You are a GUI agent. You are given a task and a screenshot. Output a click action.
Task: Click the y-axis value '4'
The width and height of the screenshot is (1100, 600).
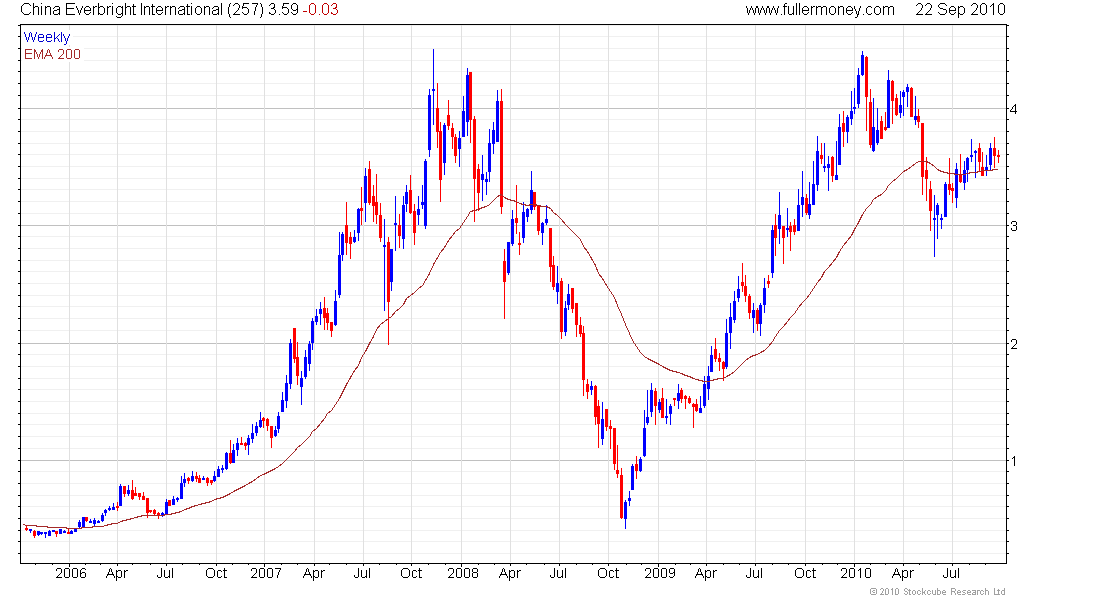[1014, 109]
